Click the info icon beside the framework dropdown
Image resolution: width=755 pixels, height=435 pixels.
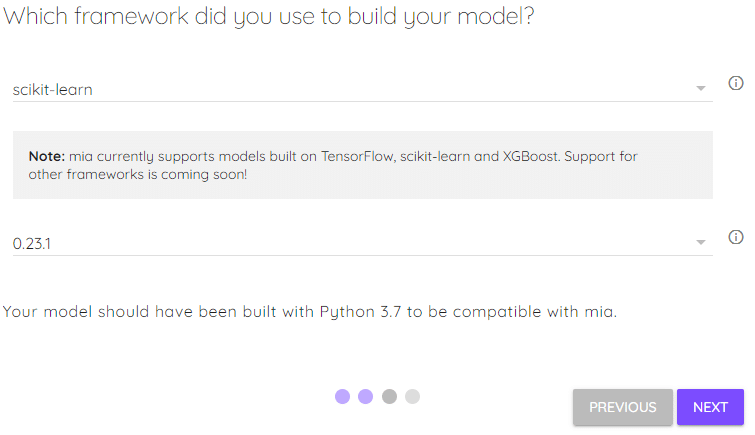pos(735,83)
